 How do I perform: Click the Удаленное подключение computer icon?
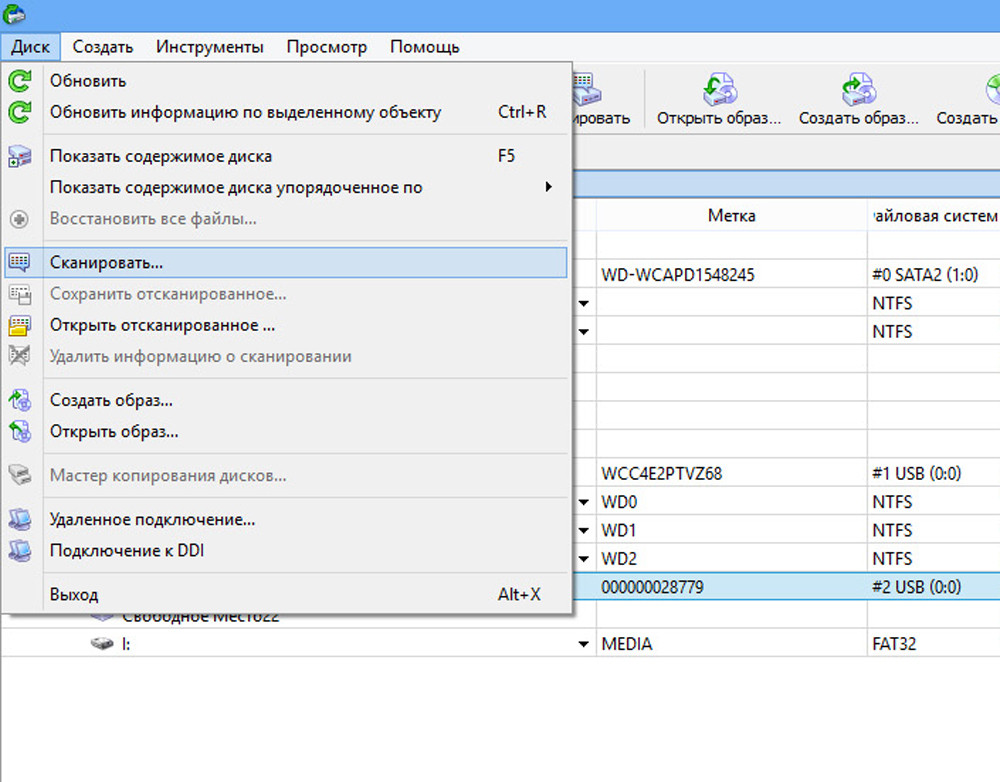click(19, 519)
